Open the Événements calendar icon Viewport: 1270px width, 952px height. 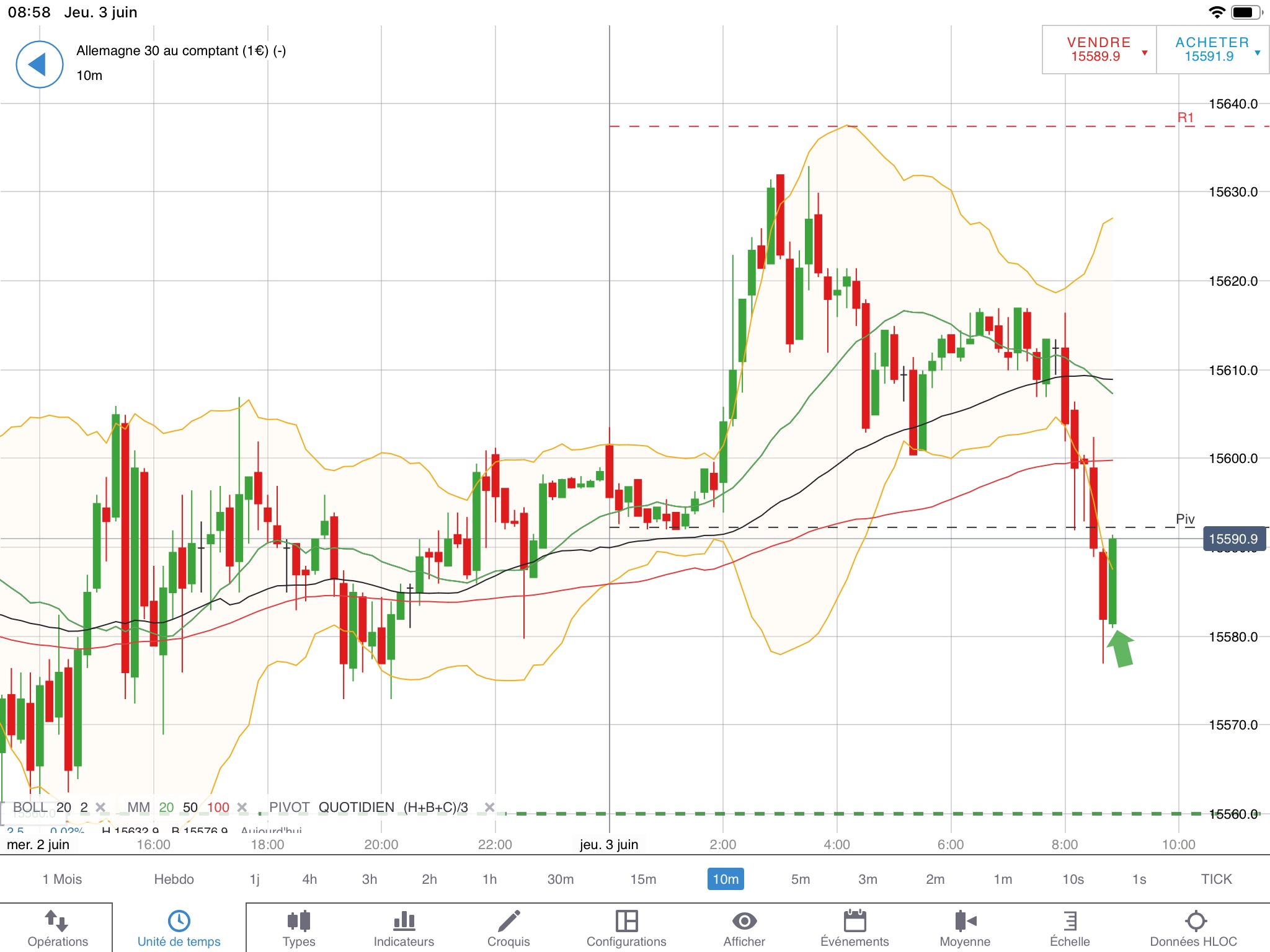click(855, 922)
